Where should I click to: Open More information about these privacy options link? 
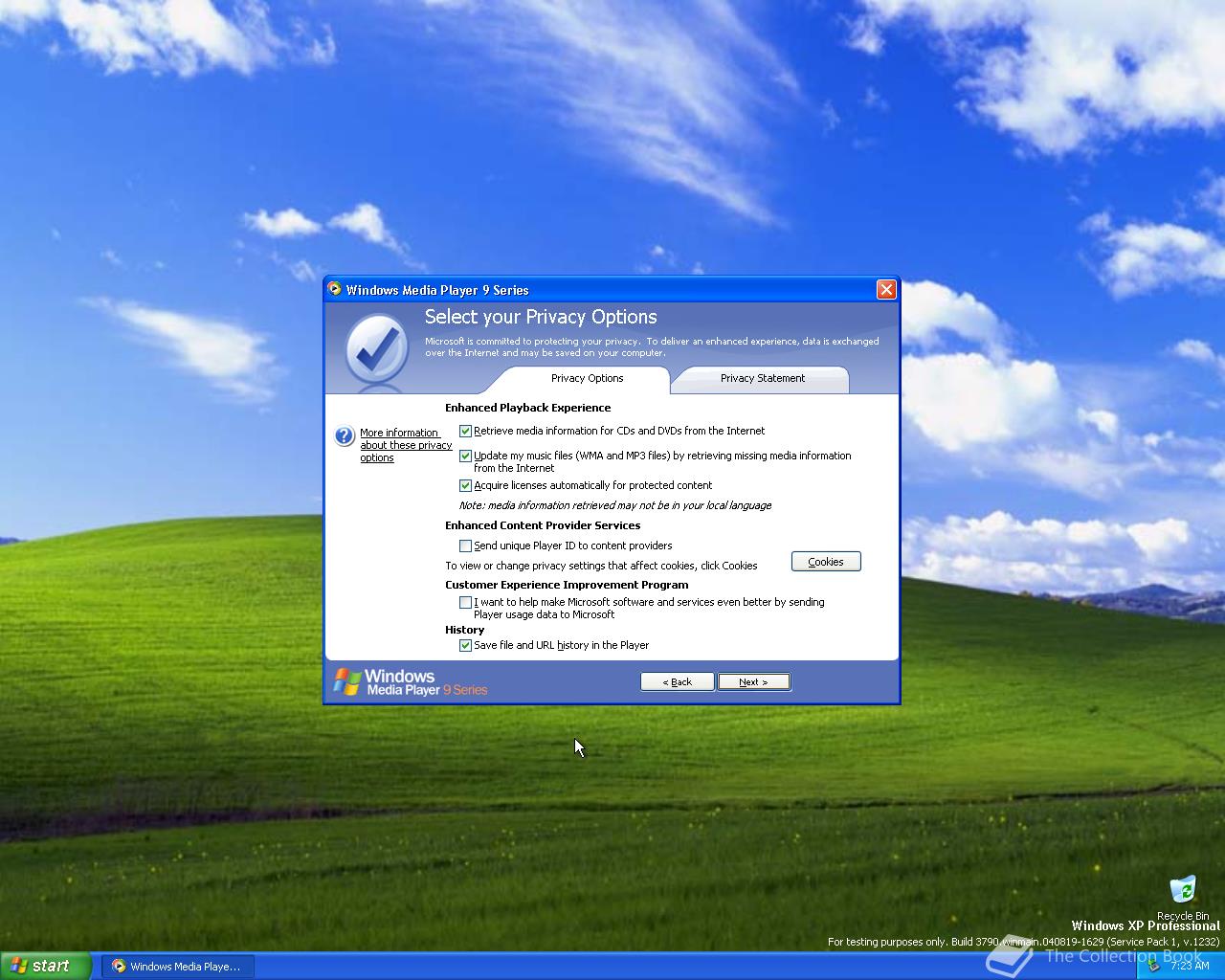point(406,445)
